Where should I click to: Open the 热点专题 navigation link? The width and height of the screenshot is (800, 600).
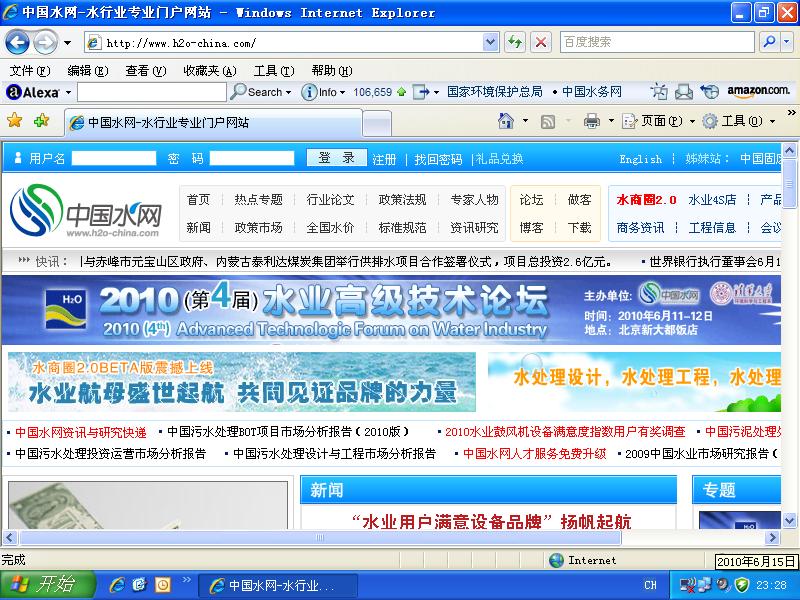(x=258, y=199)
